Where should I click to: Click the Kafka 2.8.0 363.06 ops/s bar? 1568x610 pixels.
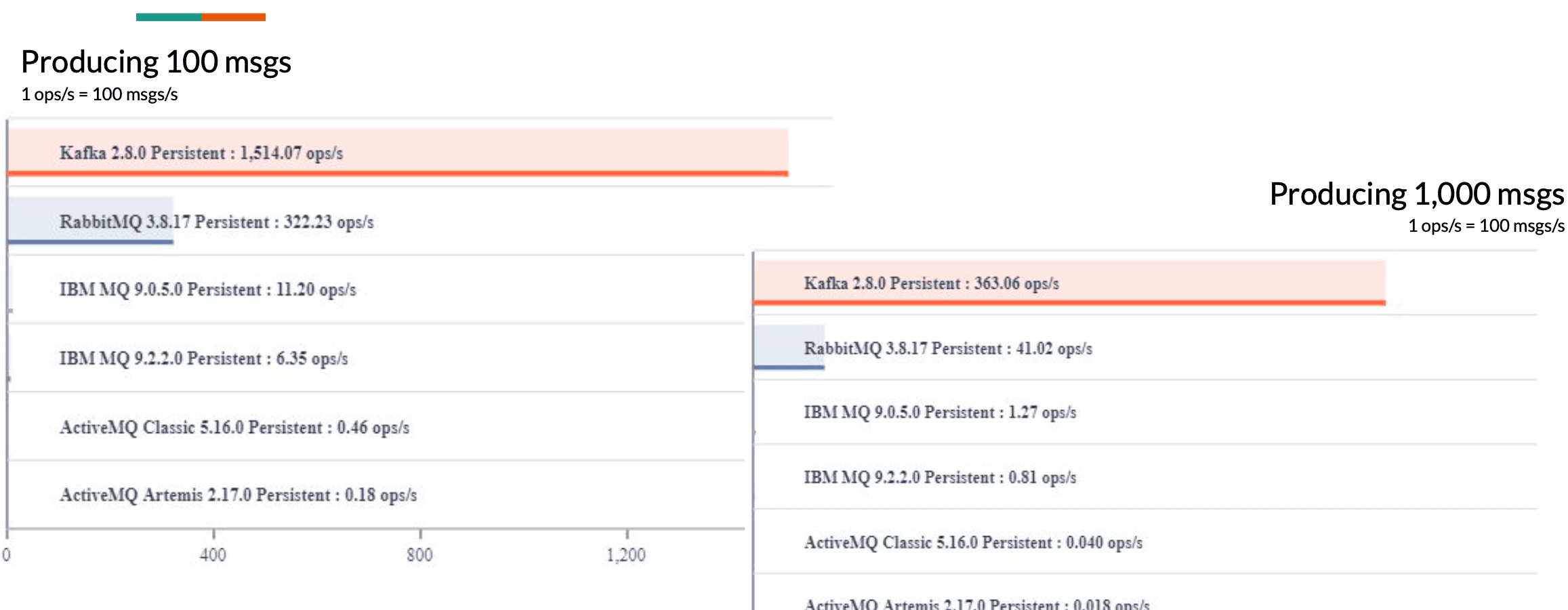[x=1069, y=283]
